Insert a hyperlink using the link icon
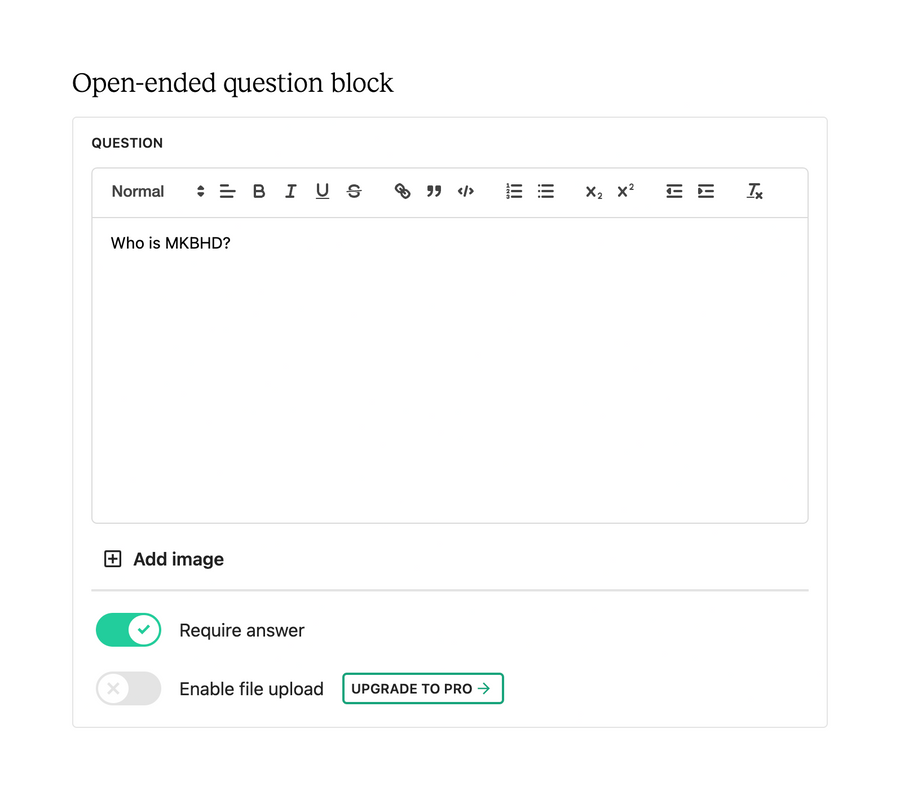Screen dimensions: 900x800 pos(402,191)
